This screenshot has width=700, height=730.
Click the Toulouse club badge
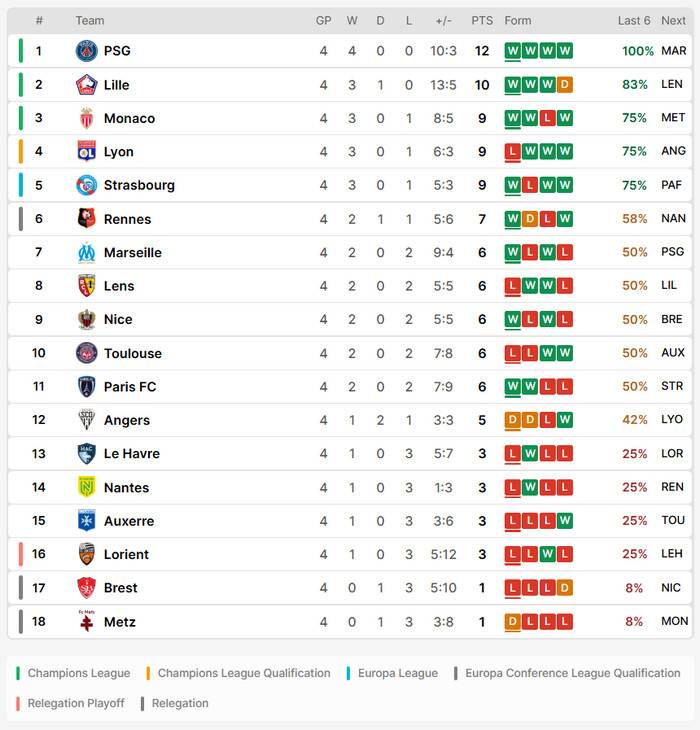87,353
